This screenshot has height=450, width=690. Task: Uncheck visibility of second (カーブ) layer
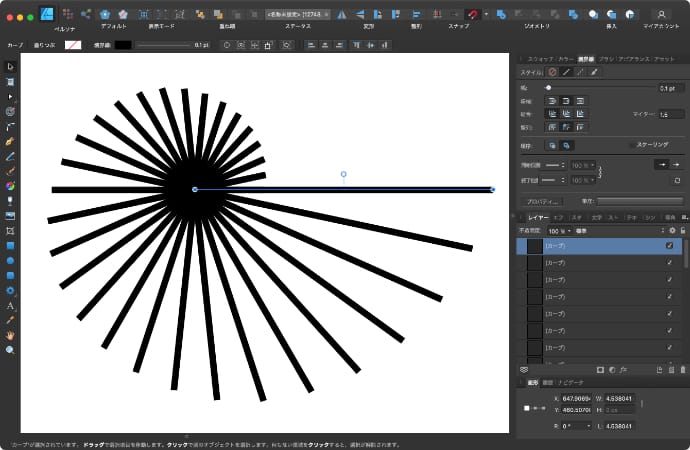pyautogui.click(x=669, y=263)
